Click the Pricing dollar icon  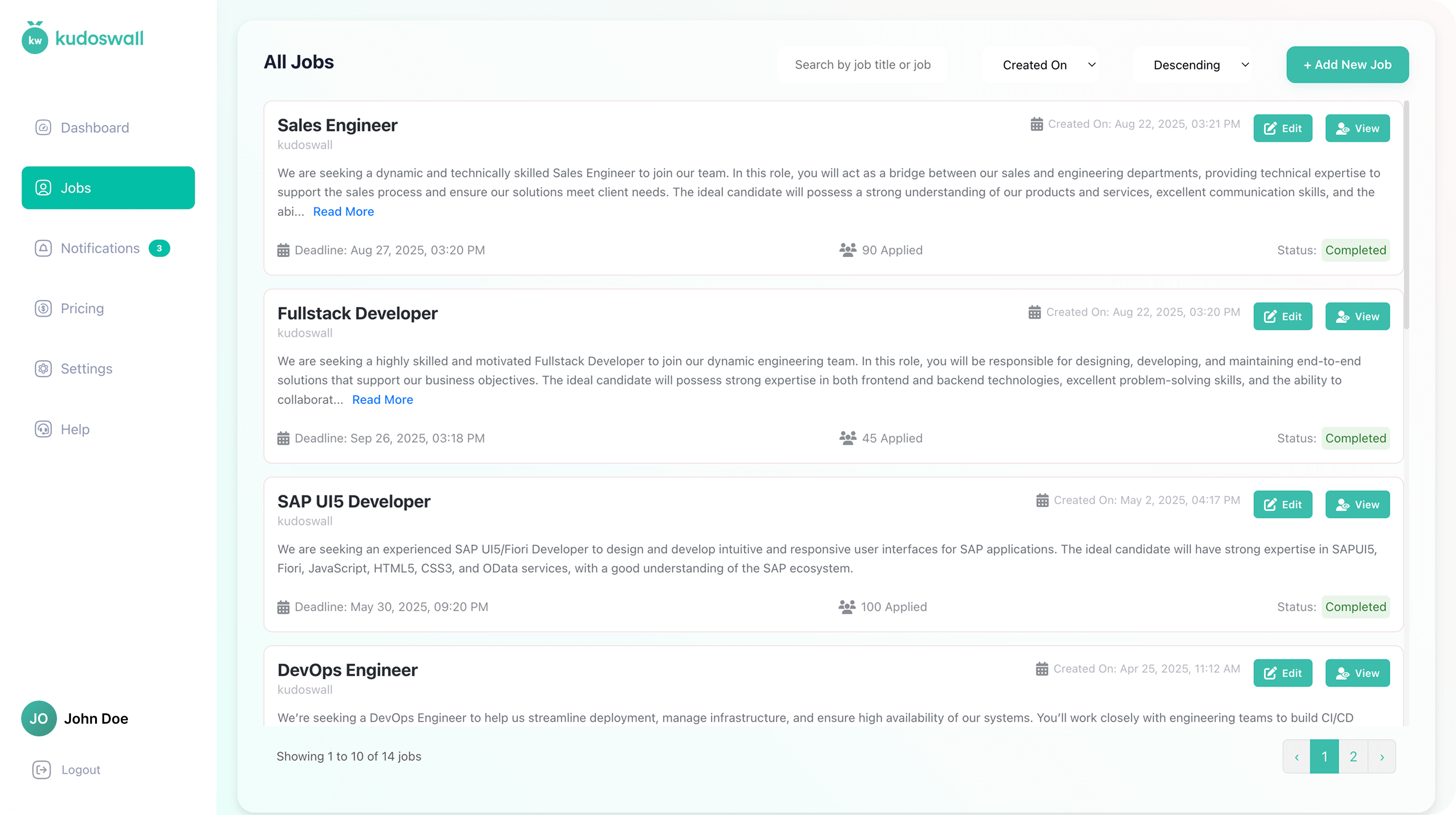[x=43, y=308]
